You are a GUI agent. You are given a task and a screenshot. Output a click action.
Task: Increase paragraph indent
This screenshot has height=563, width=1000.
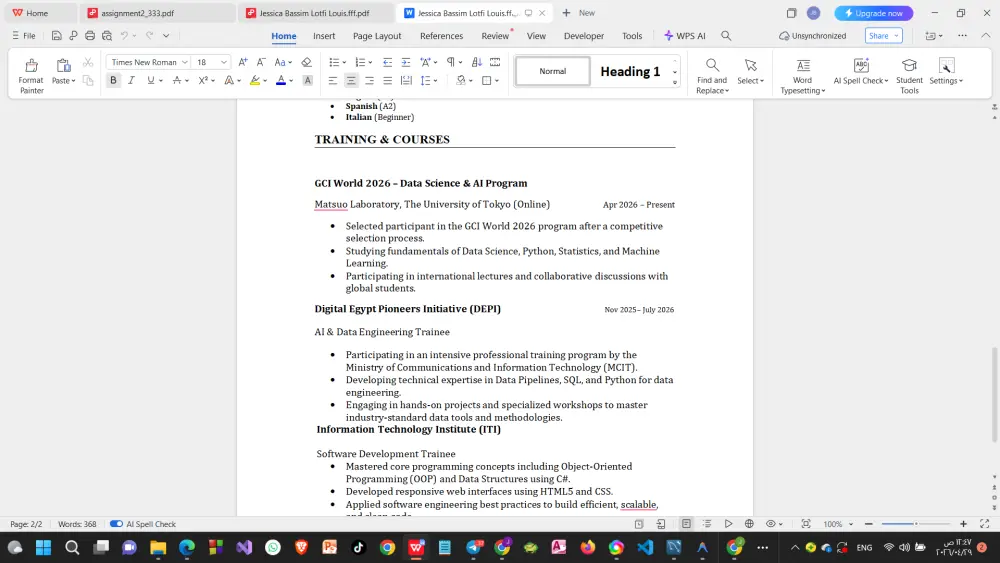click(406, 62)
